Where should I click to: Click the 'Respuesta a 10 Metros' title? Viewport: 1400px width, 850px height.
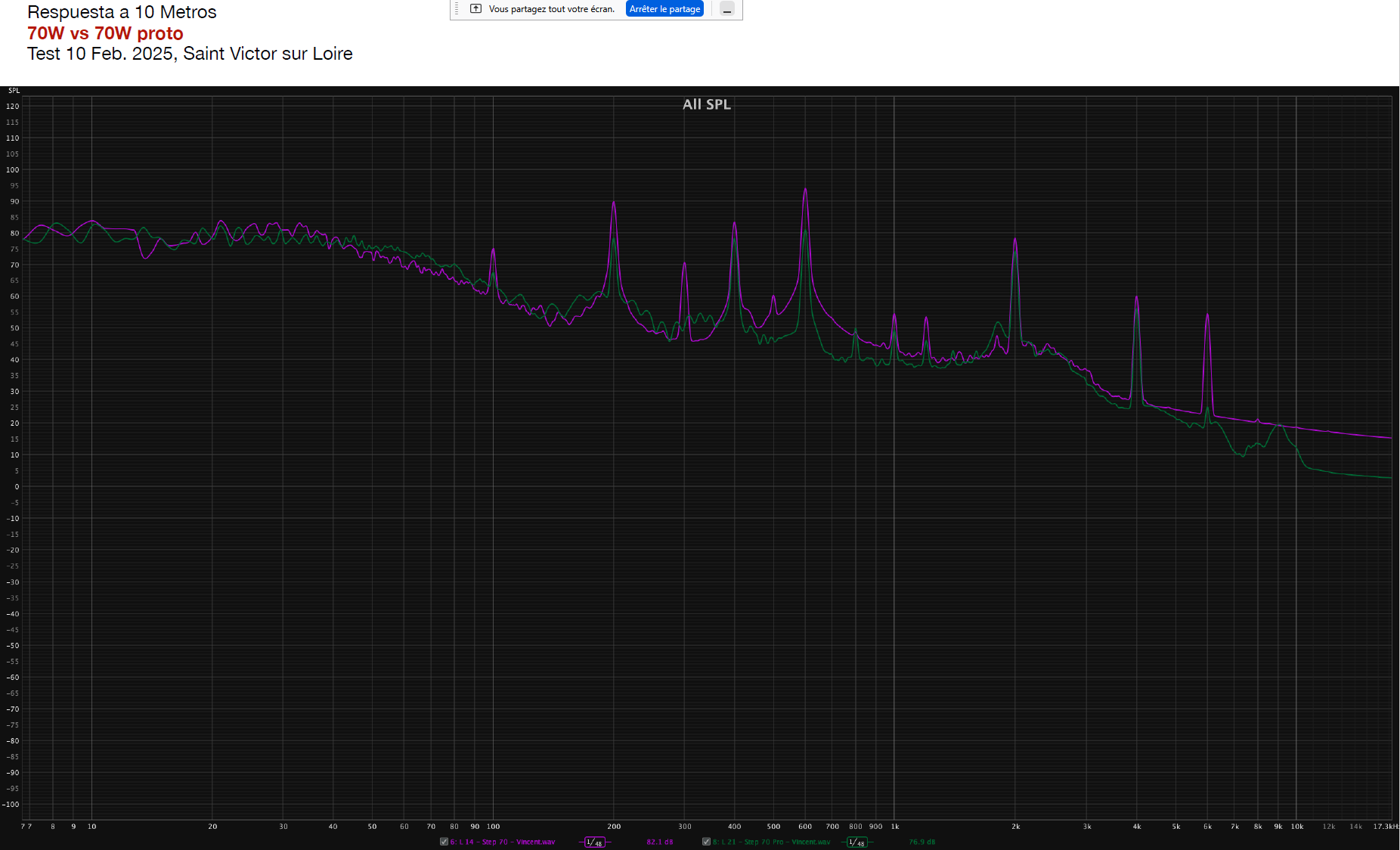122,12
